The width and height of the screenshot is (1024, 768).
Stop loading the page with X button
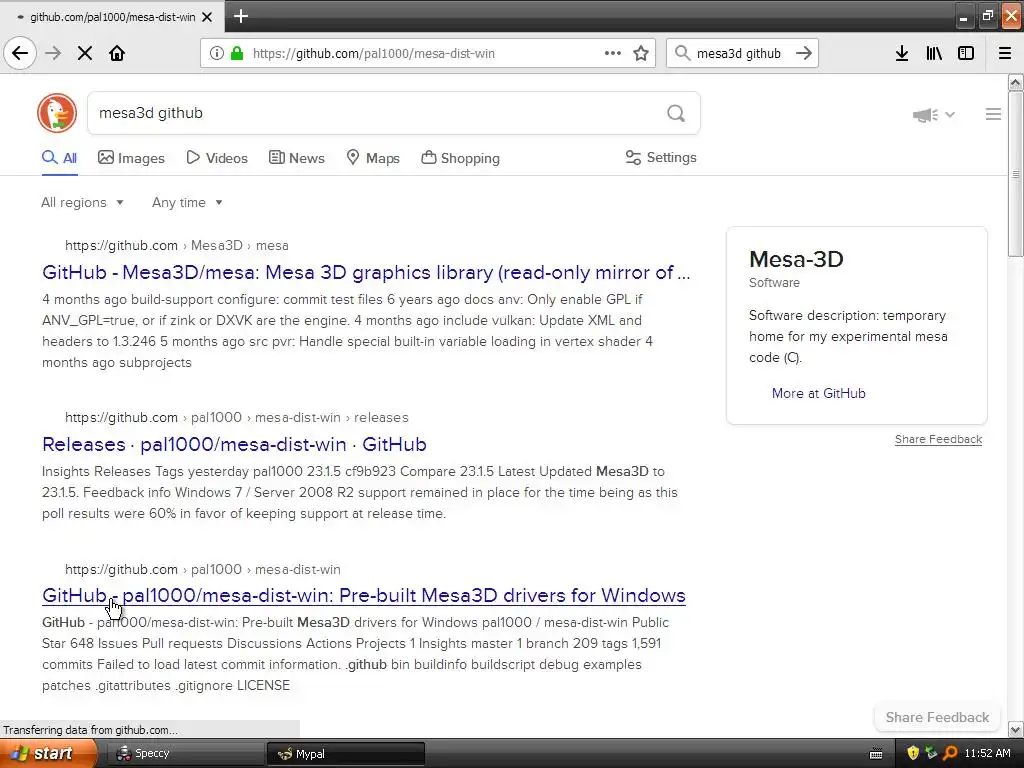point(84,53)
